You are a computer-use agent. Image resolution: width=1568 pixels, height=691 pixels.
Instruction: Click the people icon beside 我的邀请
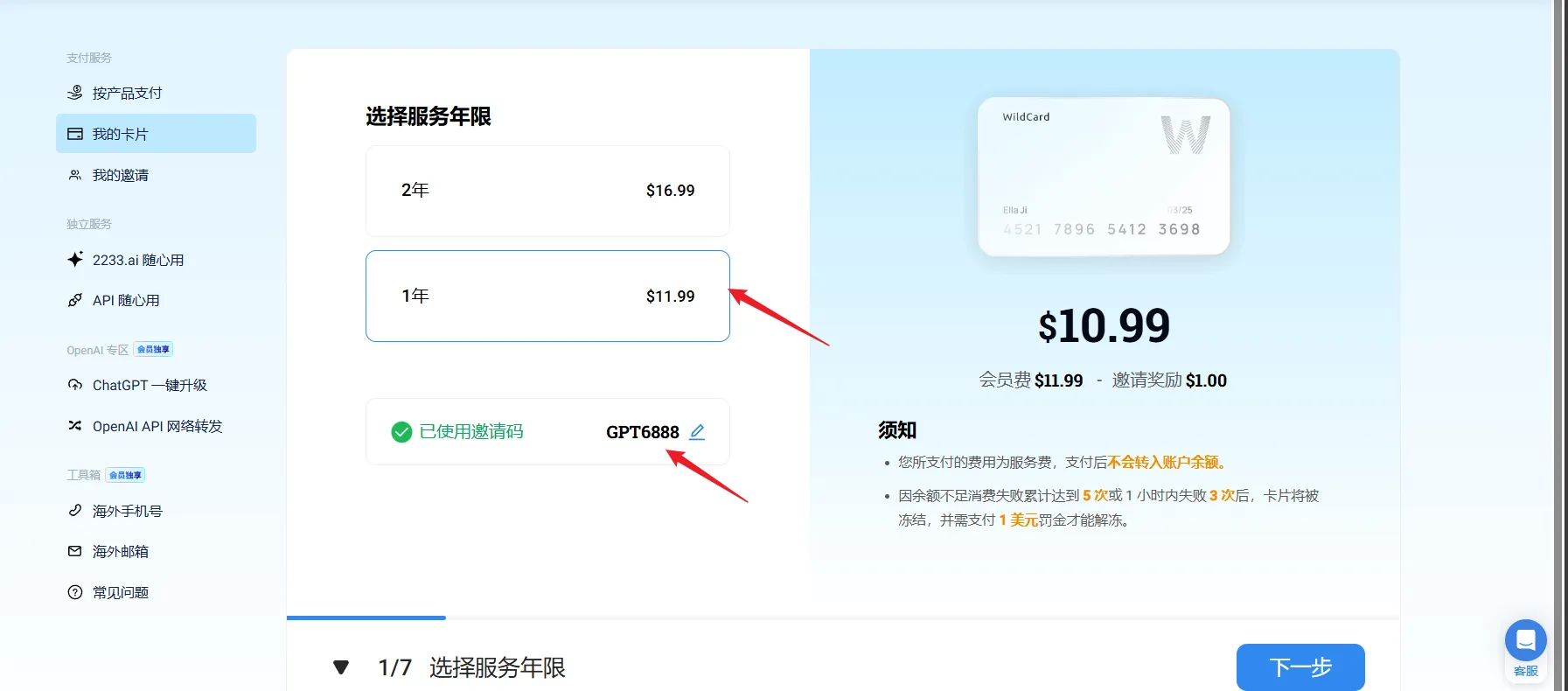(75, 175)
